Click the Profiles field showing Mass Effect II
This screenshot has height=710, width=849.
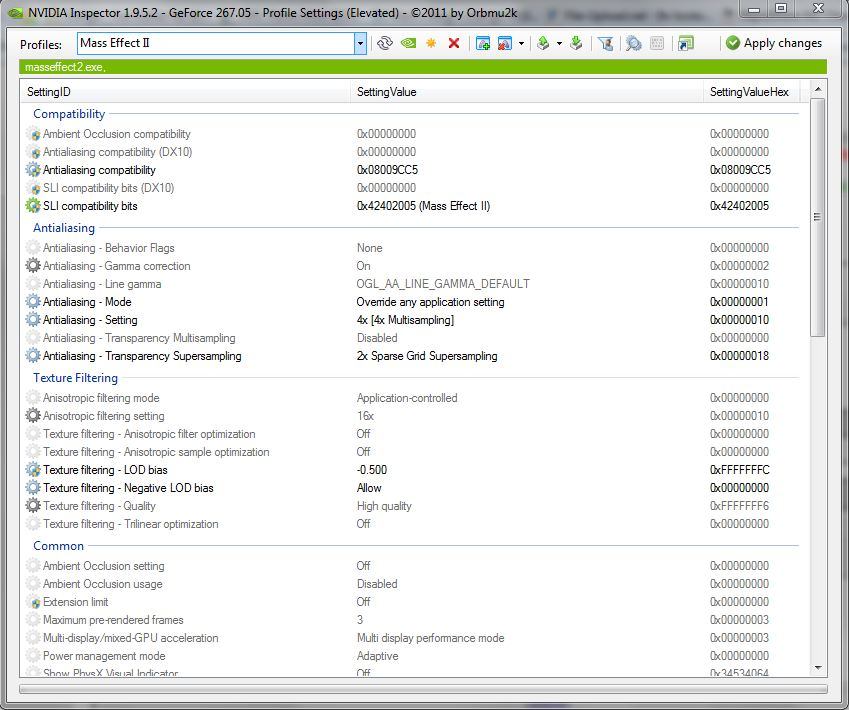[215, 43]
